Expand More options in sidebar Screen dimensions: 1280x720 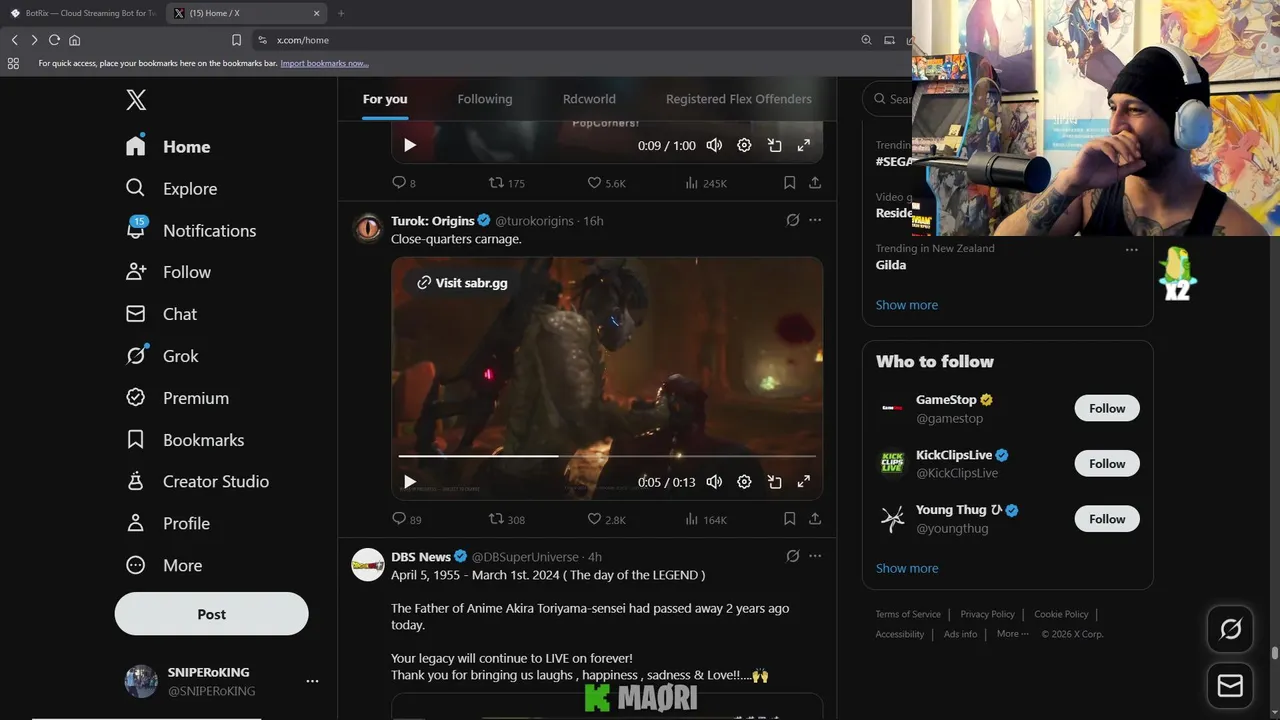pyautogui.click(x=164, y=565)
